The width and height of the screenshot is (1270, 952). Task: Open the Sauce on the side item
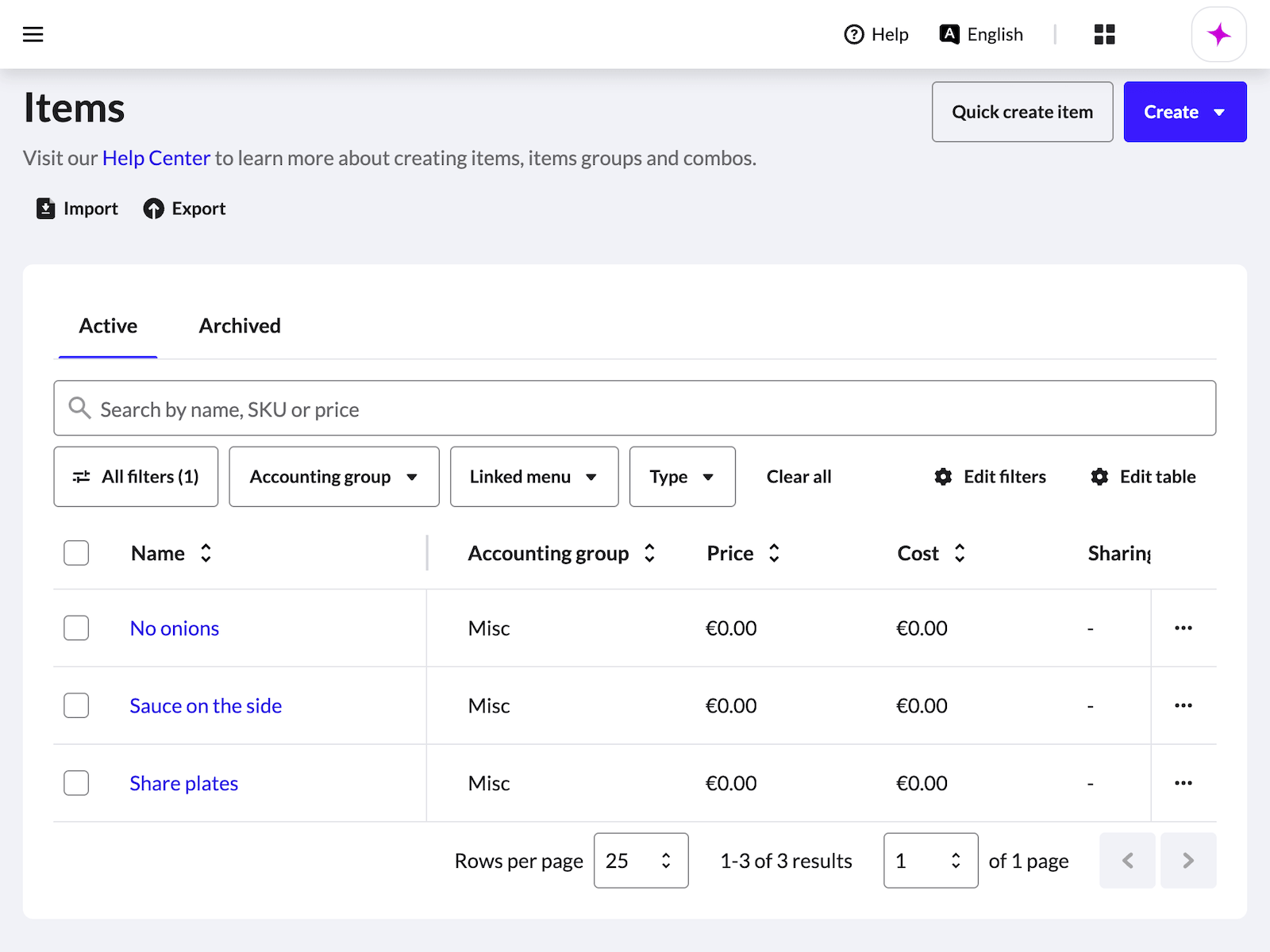tap(206, 706)
